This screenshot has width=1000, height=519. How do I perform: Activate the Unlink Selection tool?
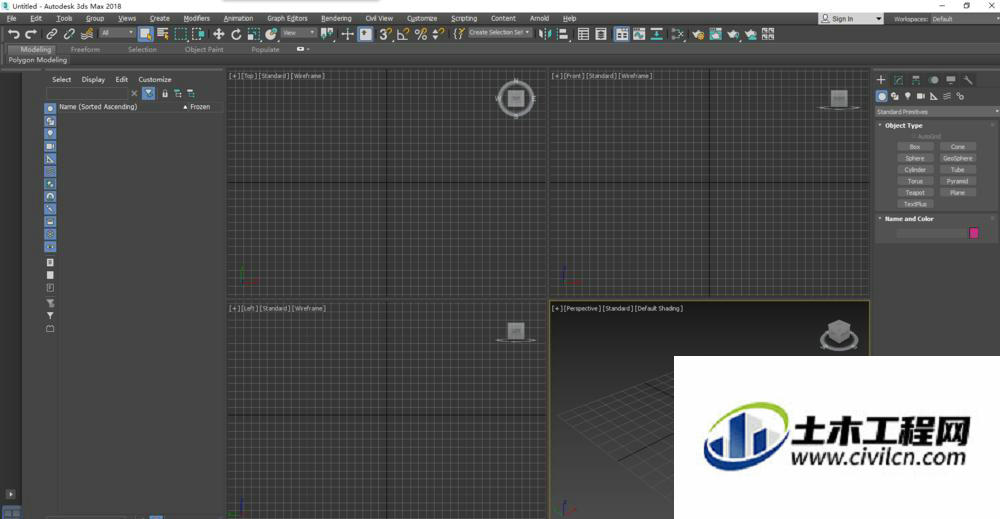point(69,34)
